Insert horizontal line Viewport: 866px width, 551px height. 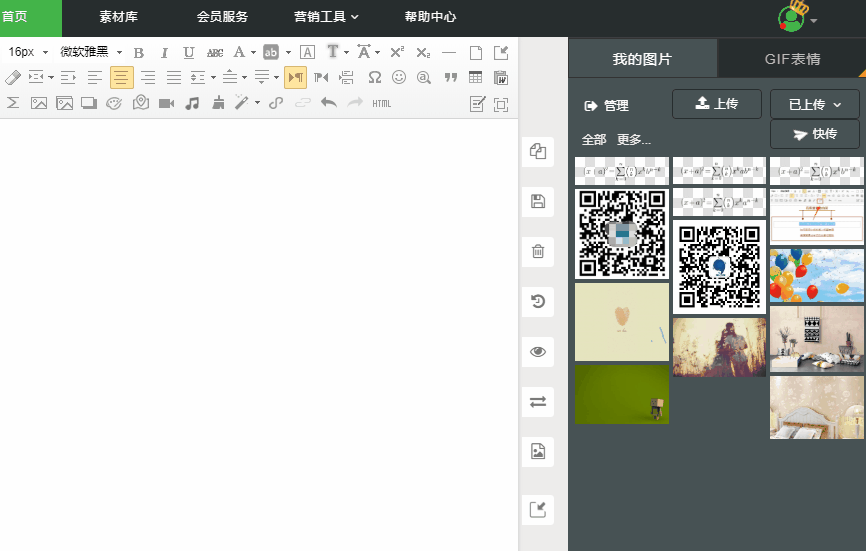click(x=449, y=52)
